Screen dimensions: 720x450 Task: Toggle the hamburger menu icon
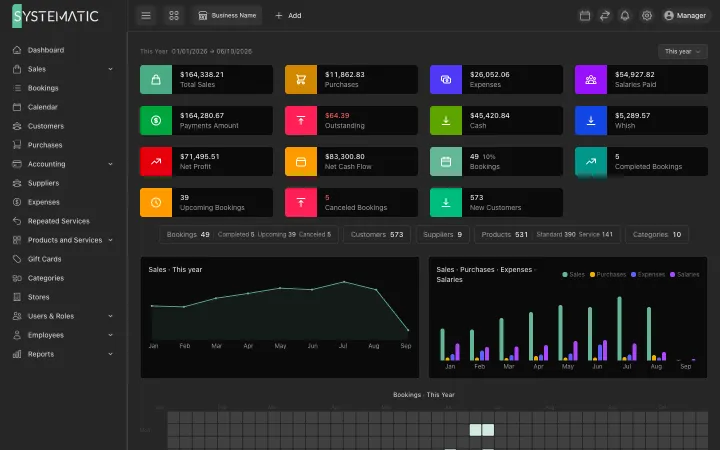click(x=146, y=16)
